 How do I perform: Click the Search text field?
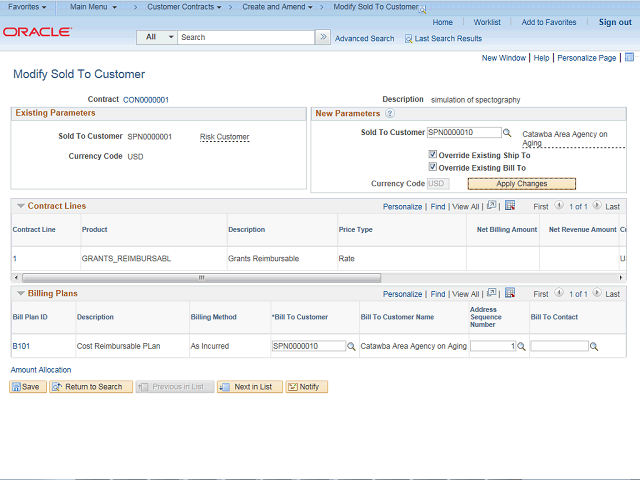pyautogui.click(x=246, y=37)
